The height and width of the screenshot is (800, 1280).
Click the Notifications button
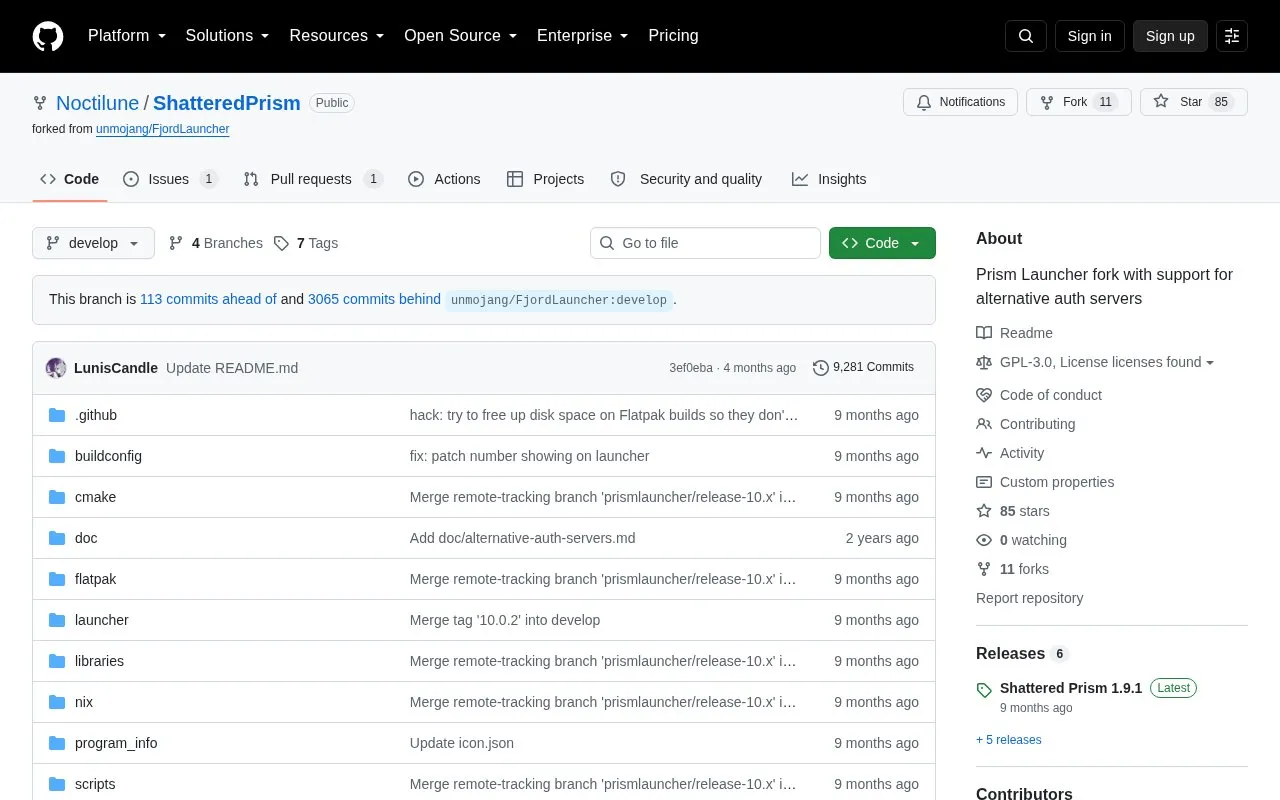960,102
